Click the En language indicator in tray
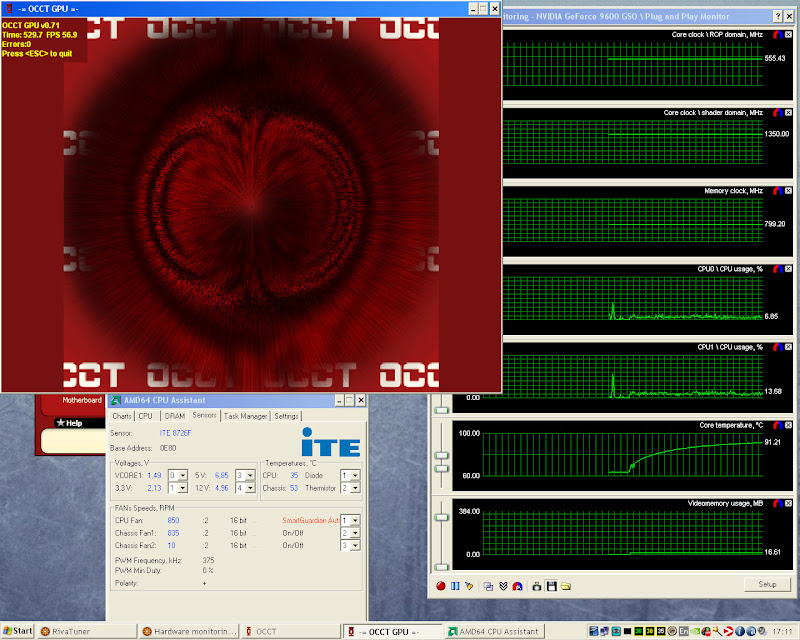Screen dimensions: 800x640 683,631
